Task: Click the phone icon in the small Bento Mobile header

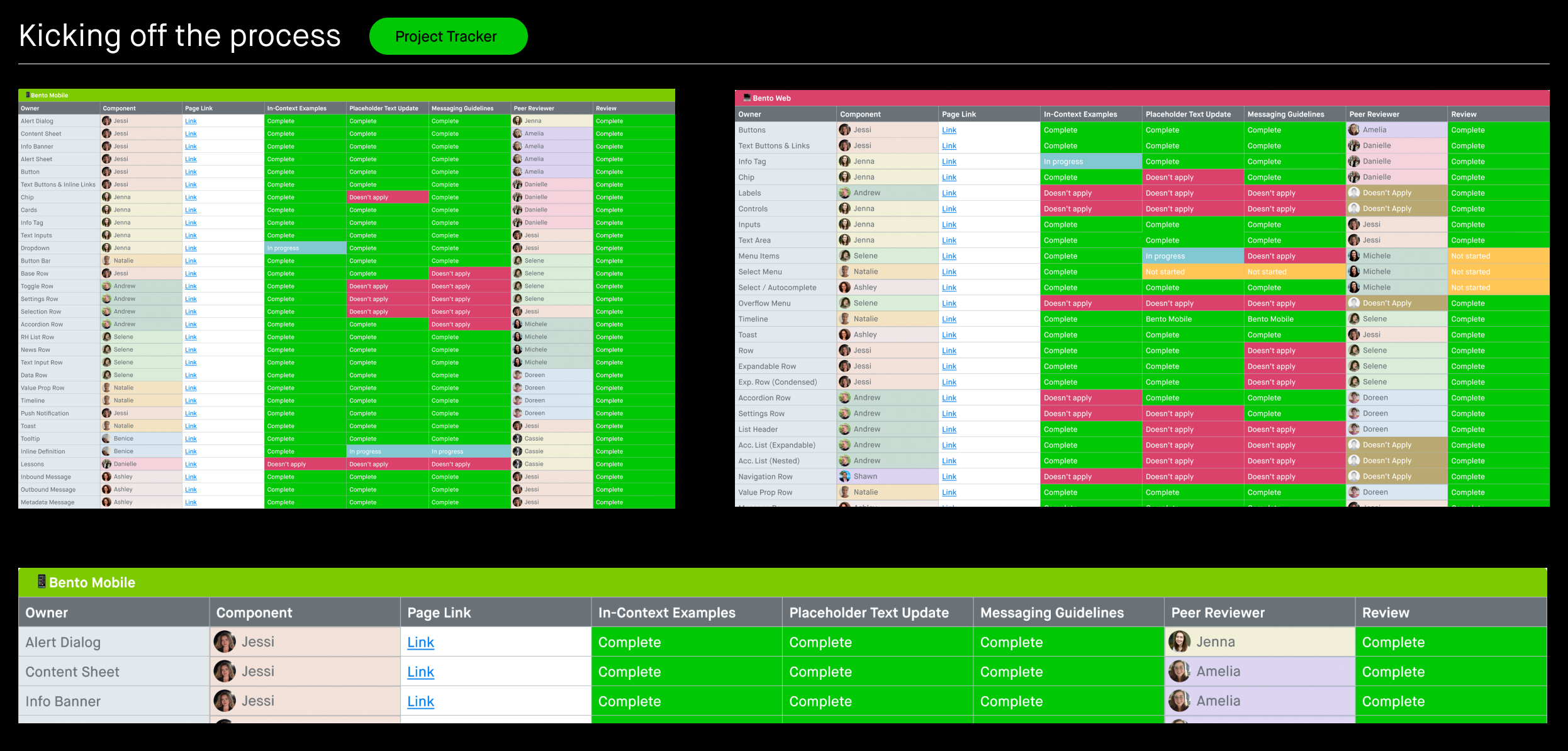Action: pos(27,95)
